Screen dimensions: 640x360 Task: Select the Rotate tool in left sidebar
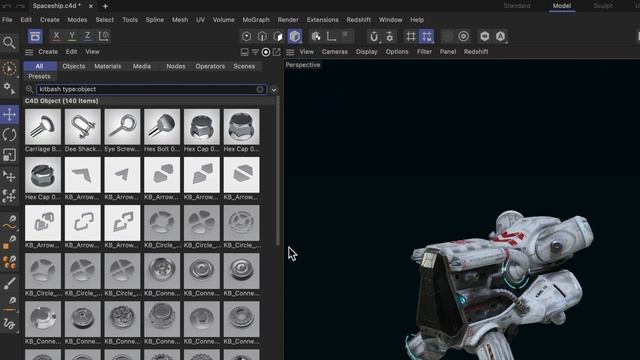pyautogui.click(x=9, y=135)
